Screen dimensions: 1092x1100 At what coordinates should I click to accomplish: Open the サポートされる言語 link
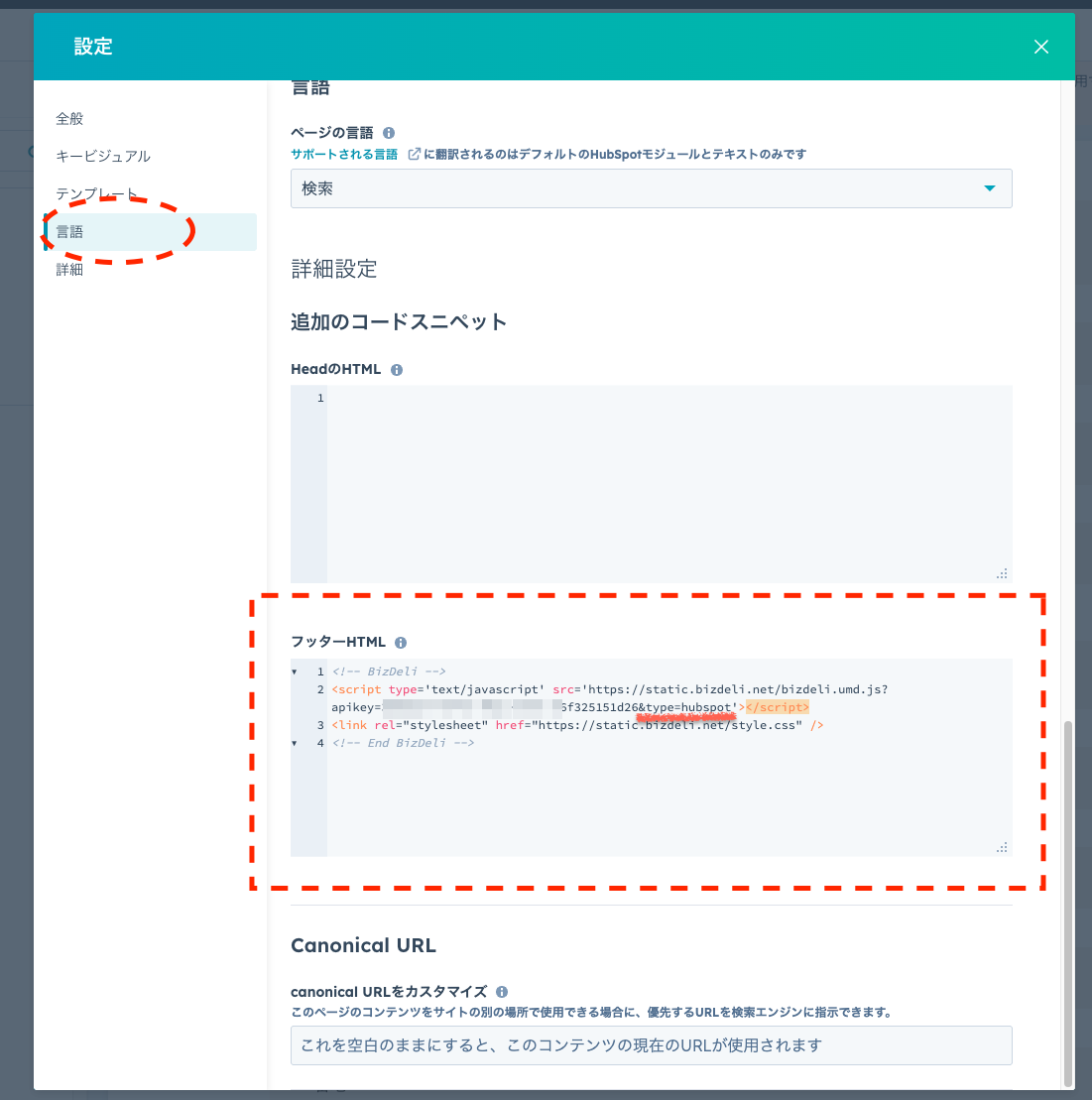tap(343, 155)
